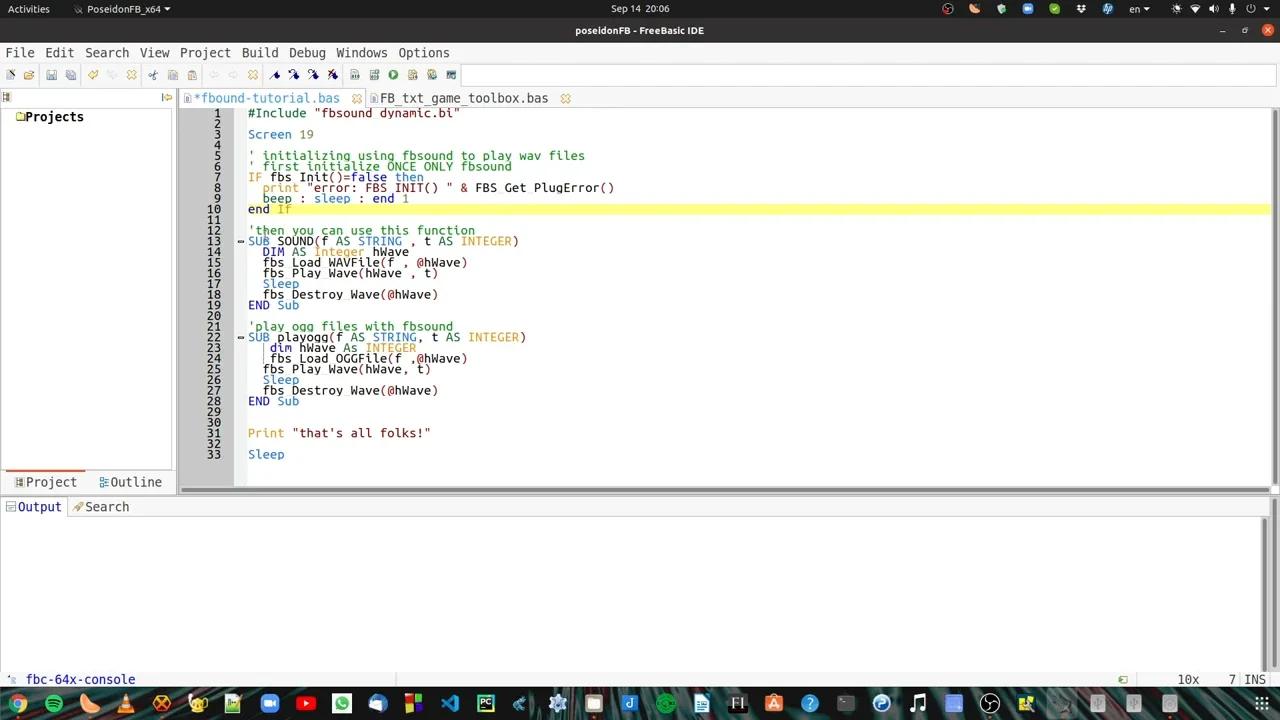This screenshot has width=1280, height=720.
Task: Click Activities in the top bar
Action: [x=28, y=9]
